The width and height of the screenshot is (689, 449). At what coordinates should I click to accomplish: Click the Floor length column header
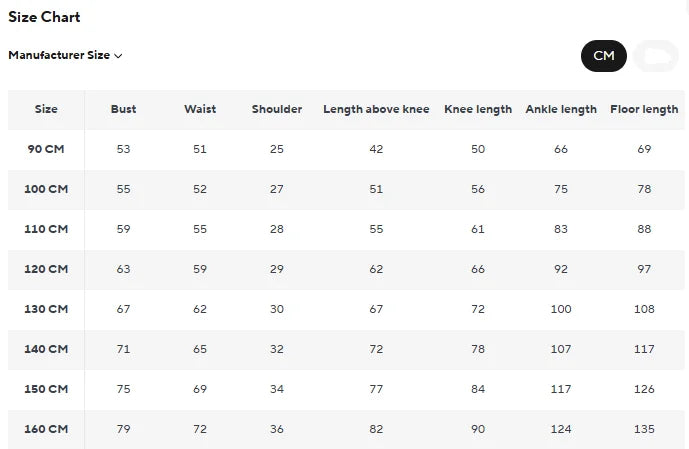[644, 109]
